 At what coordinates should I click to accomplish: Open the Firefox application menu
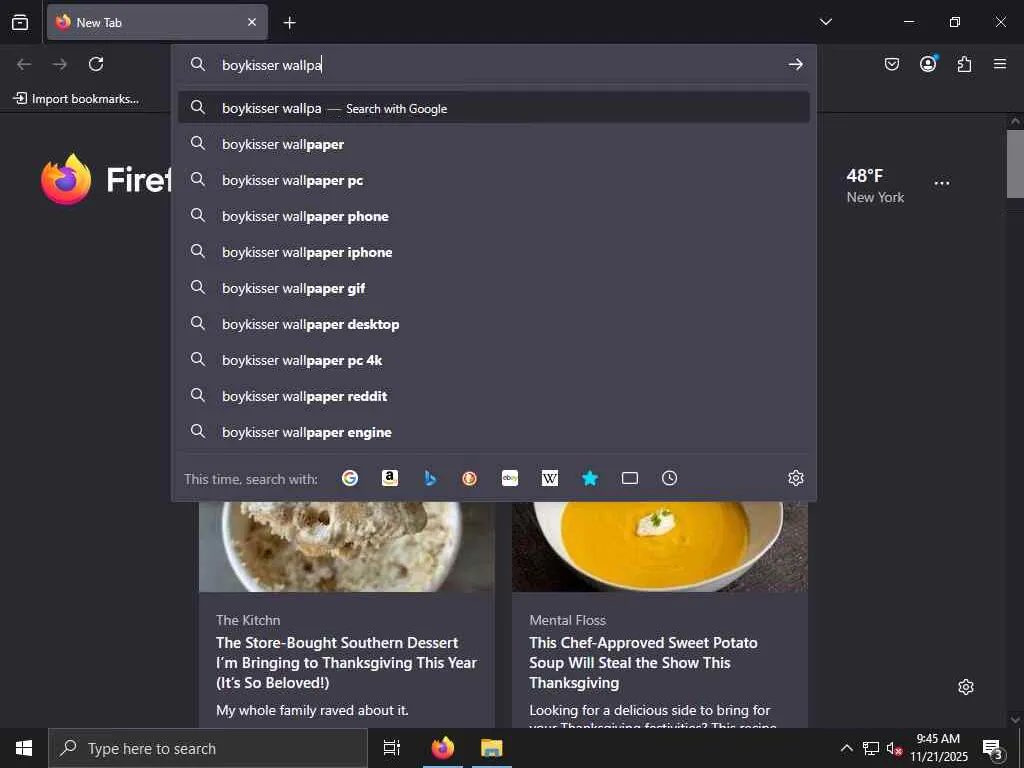point(1000,64)
